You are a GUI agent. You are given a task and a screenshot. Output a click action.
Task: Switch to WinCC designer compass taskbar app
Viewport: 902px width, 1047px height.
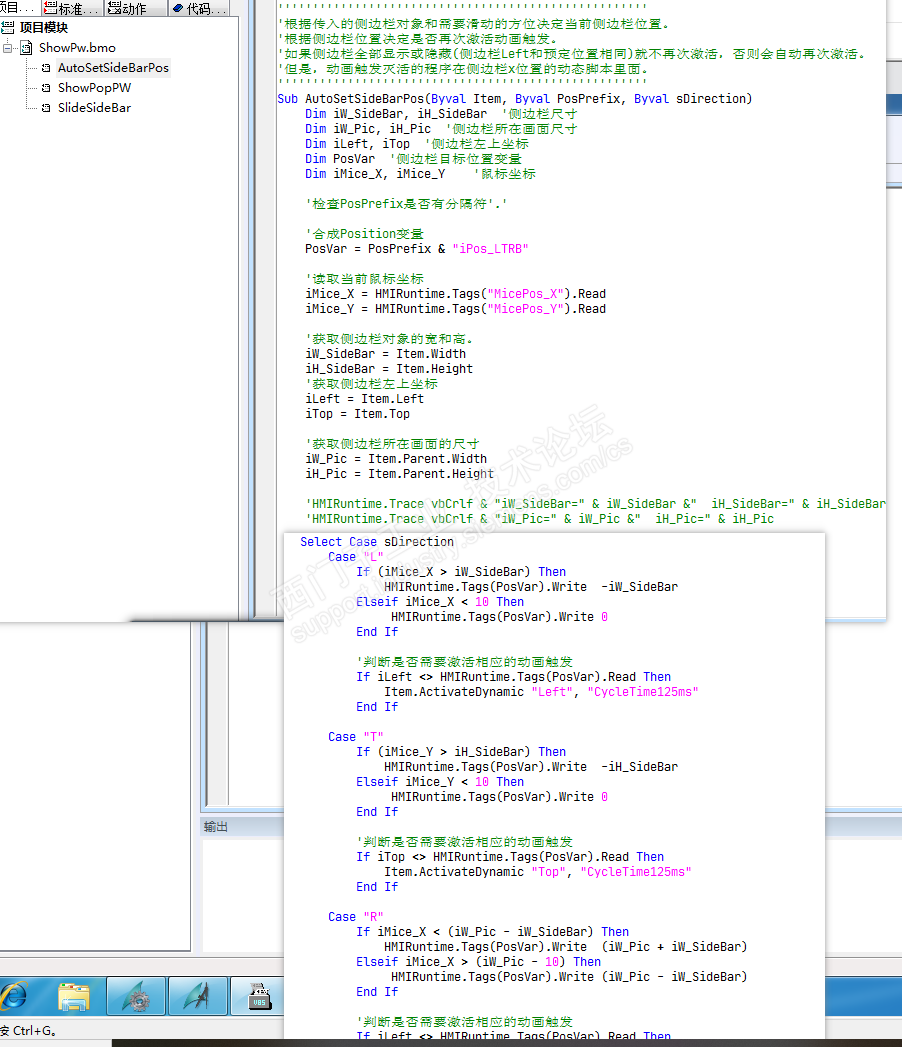(198, 996)
